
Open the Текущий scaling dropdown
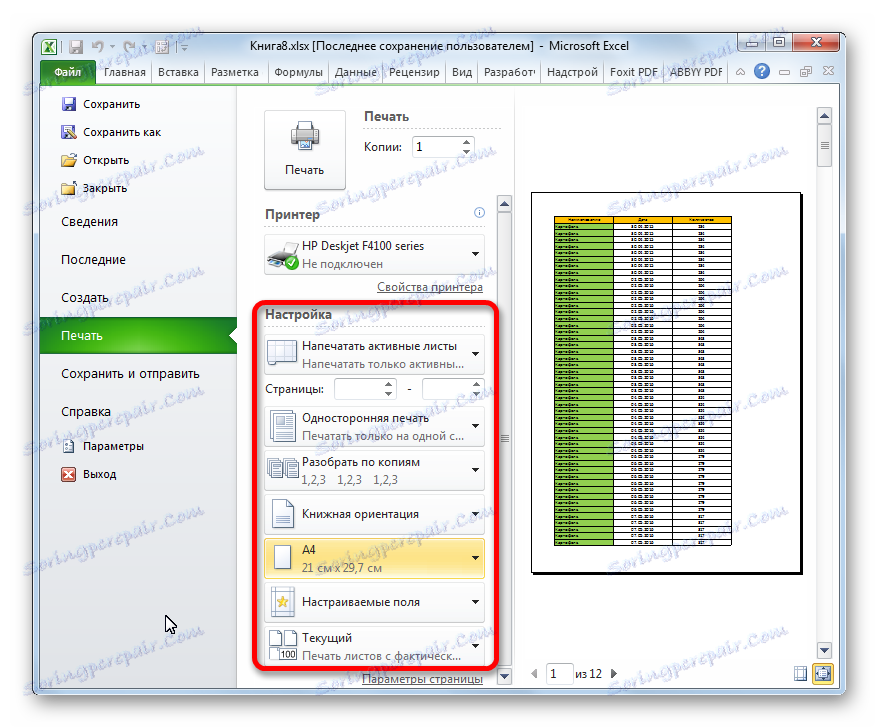click(x=374, y=646)
